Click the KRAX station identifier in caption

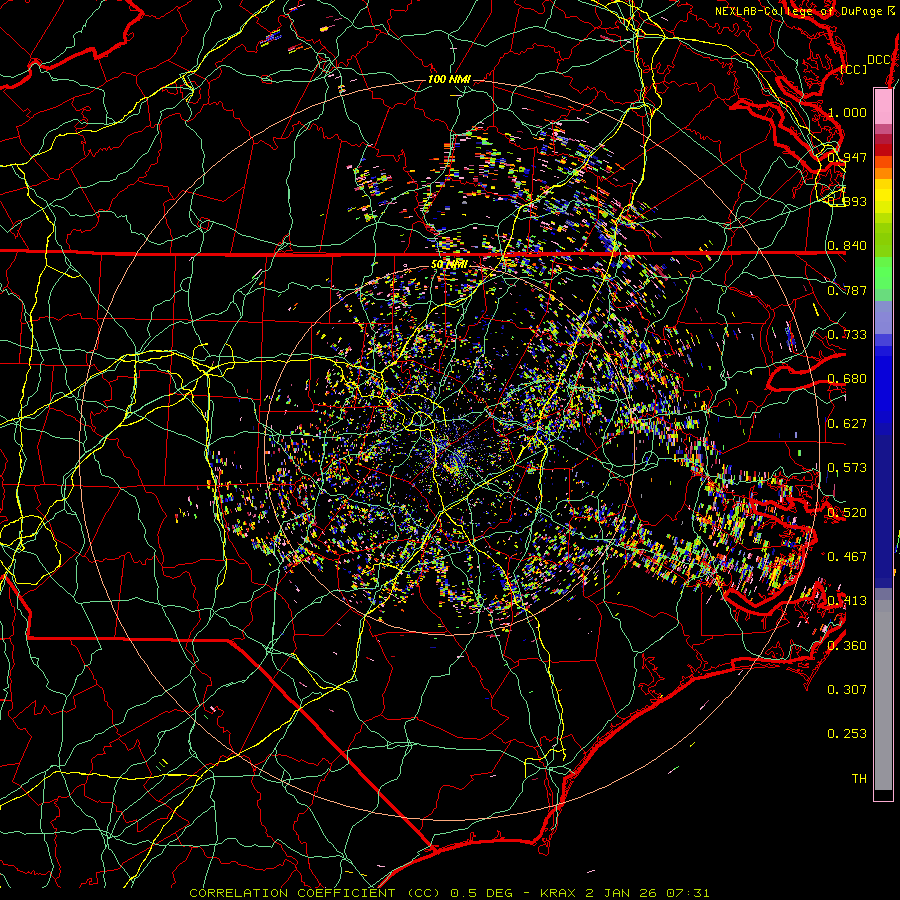(x=560, y=893)
